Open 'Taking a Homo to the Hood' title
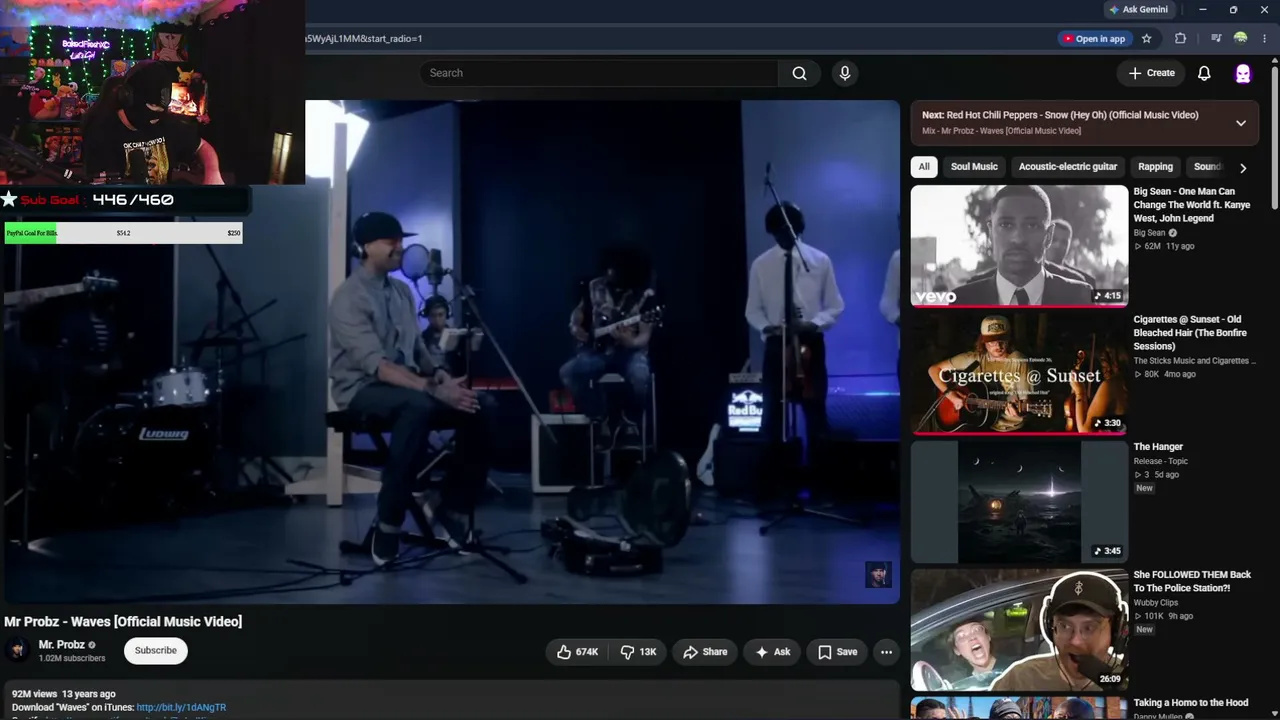This screenshot has width=1280, height=720. (x=1191, y=703)
